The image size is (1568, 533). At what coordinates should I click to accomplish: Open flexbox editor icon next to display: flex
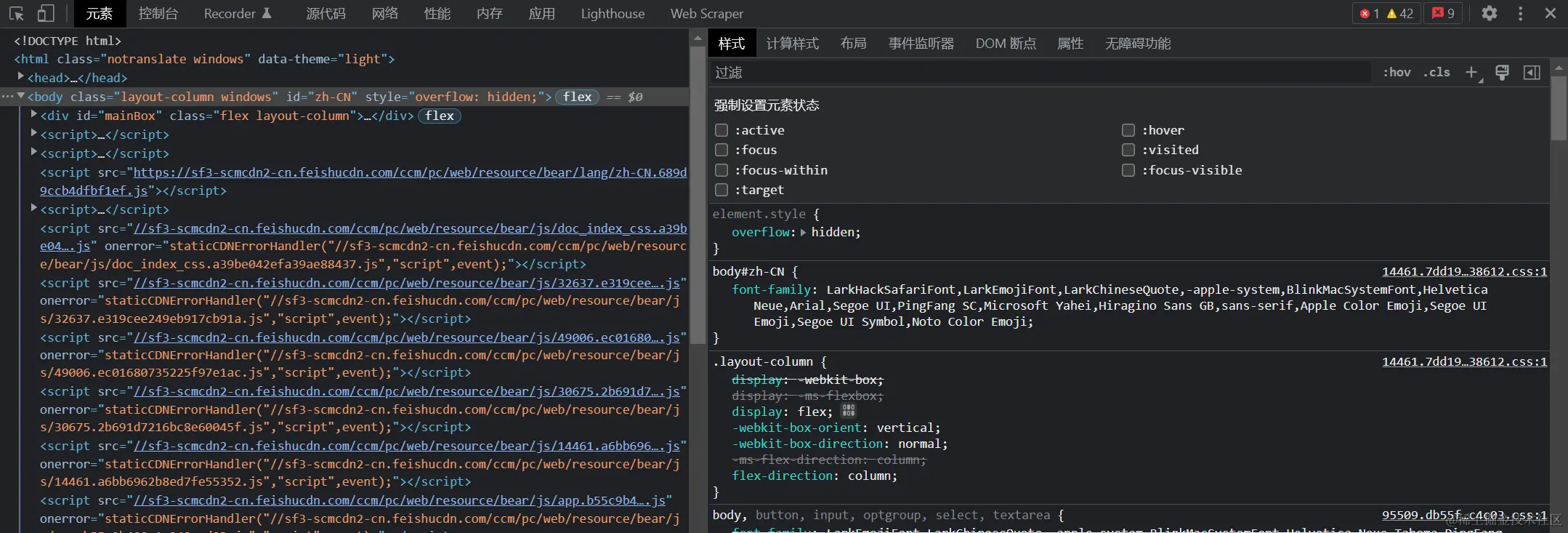click(x=848, y=411)
